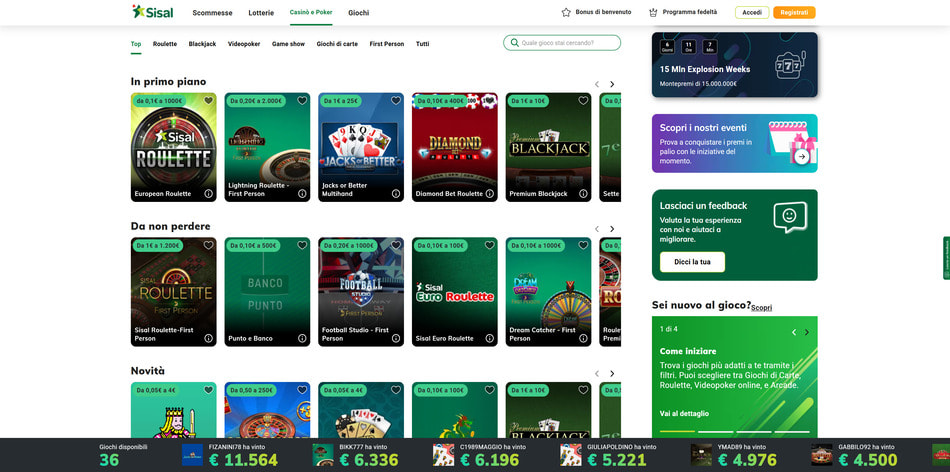950x472 pixels.
Task: Favorite Premium Blackjack in In primo piano
Action: point(583,101)
